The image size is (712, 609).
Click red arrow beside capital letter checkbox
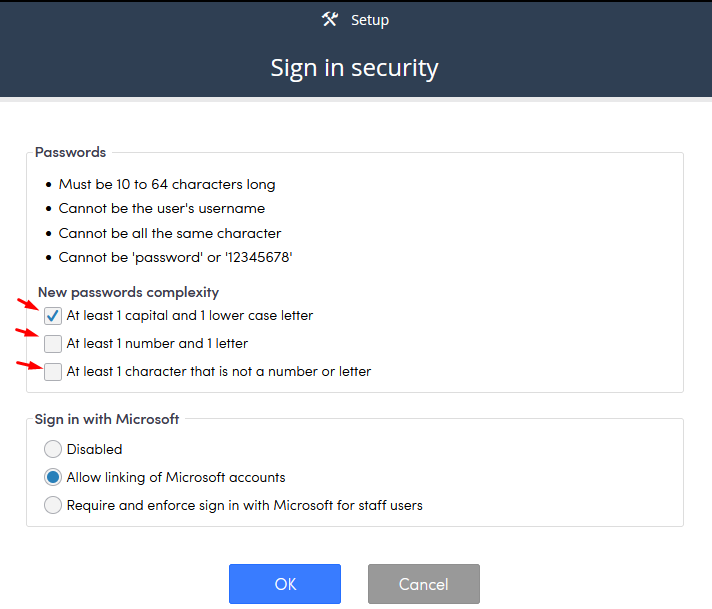coord(28,304)
